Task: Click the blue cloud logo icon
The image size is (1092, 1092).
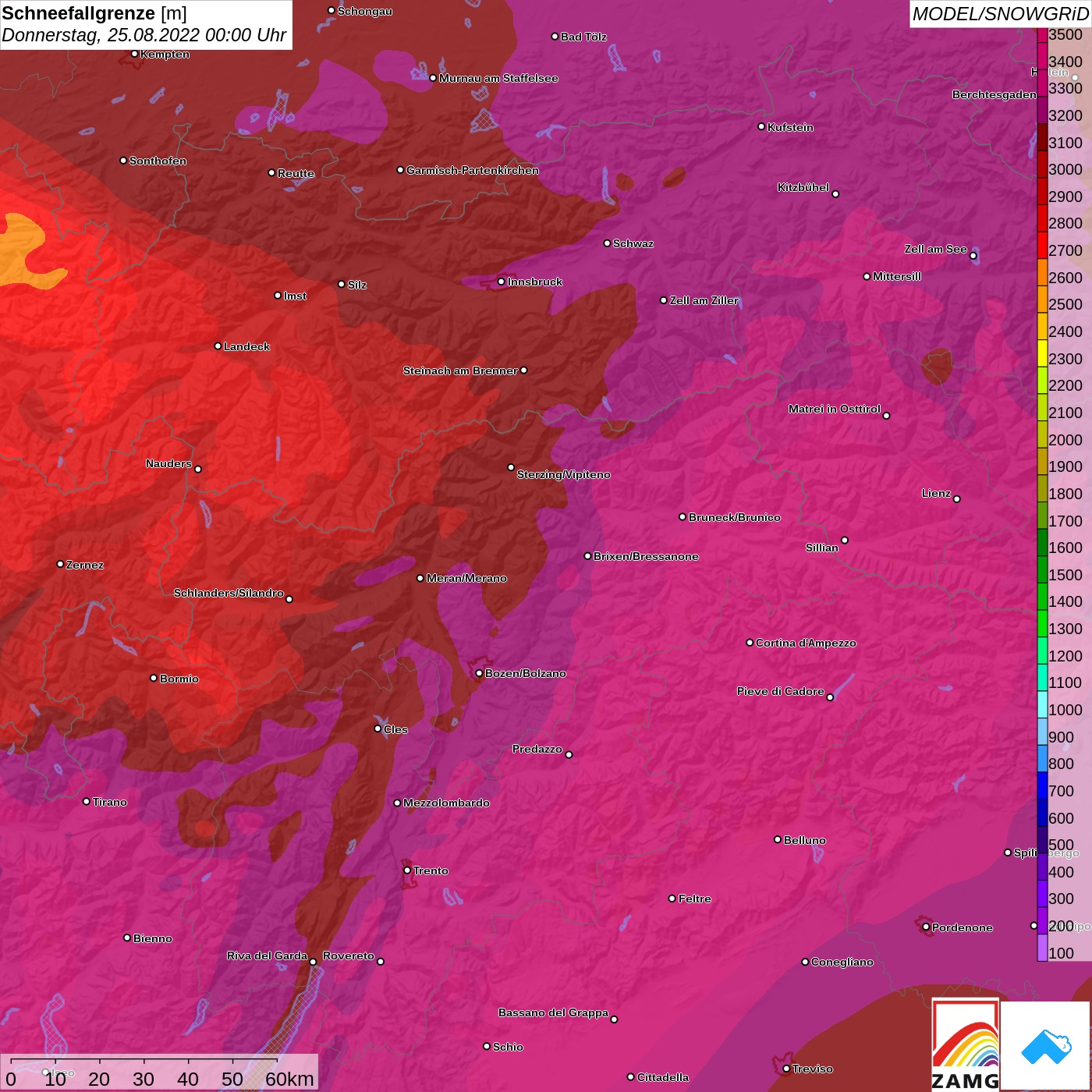Action: click(1046, 1046)
